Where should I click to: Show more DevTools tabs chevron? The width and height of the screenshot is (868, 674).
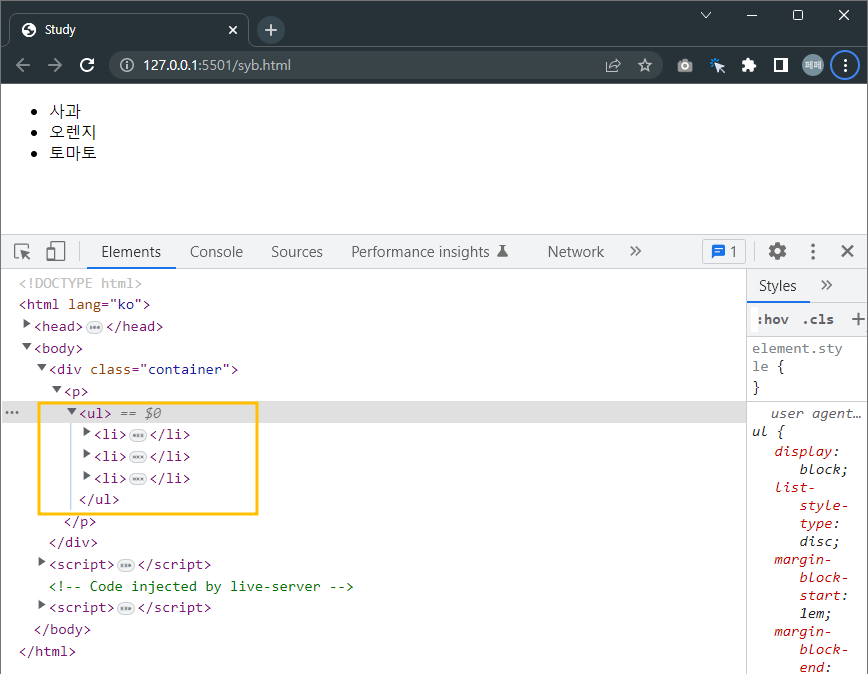[x=636, y=251]
